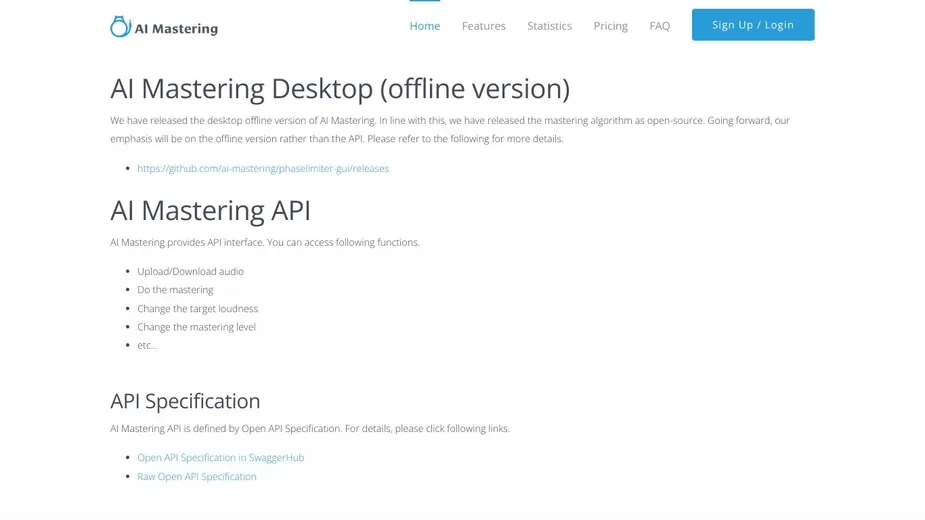The image size is (925, 520).
Task: Click the 'Upload/Download audio' list item
Action: [x=191, y=272]
